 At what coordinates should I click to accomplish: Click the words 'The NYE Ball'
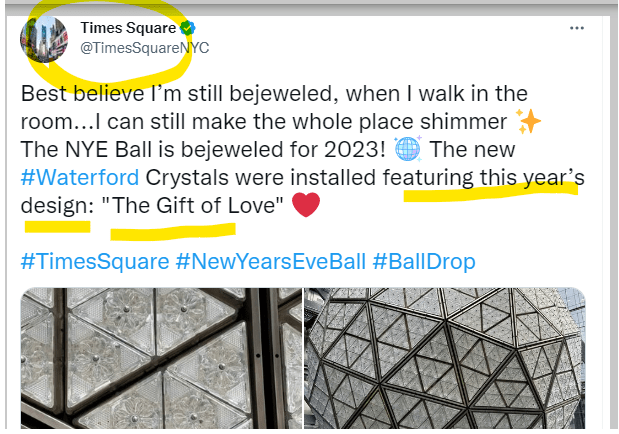(x=81, y=151)
